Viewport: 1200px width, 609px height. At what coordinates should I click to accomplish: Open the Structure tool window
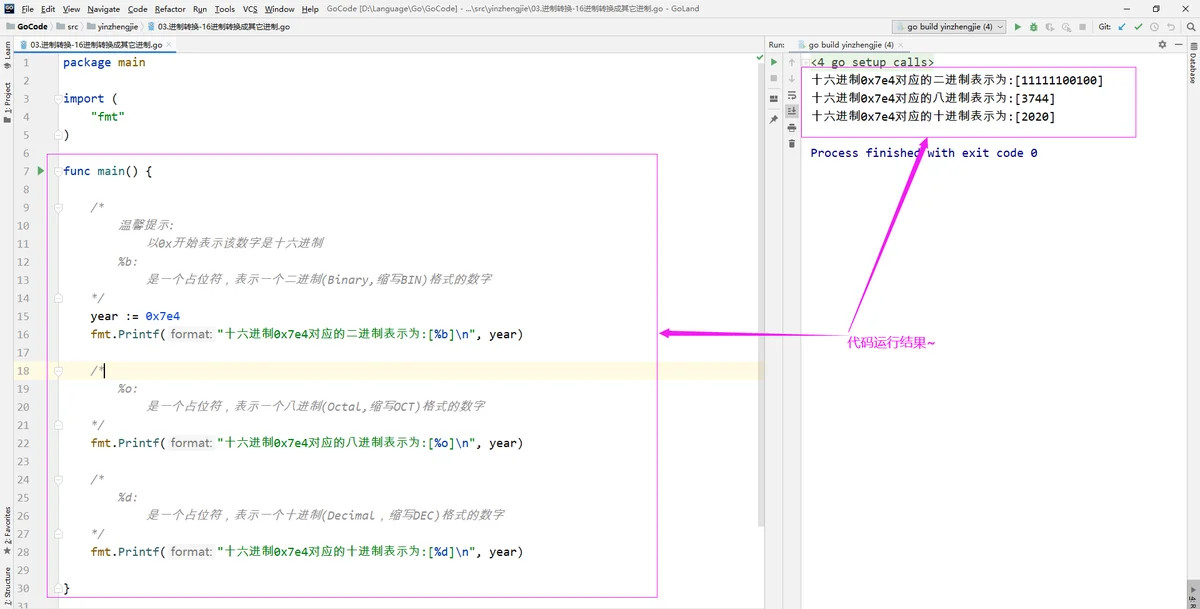pyautogui.click(x=7, y=585)
